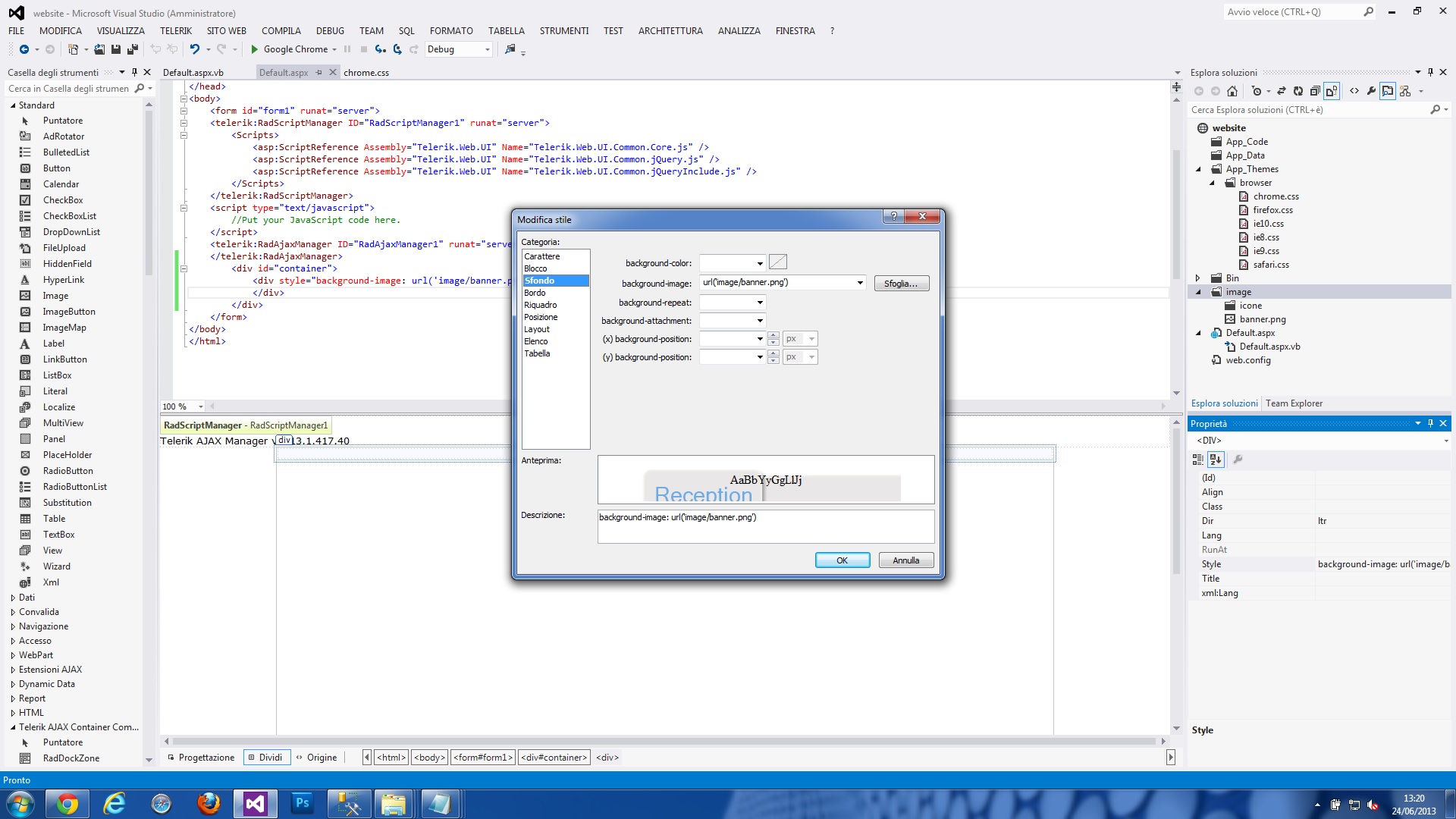Click View Code icon in Esplora soluzioni

(1354, 91)
